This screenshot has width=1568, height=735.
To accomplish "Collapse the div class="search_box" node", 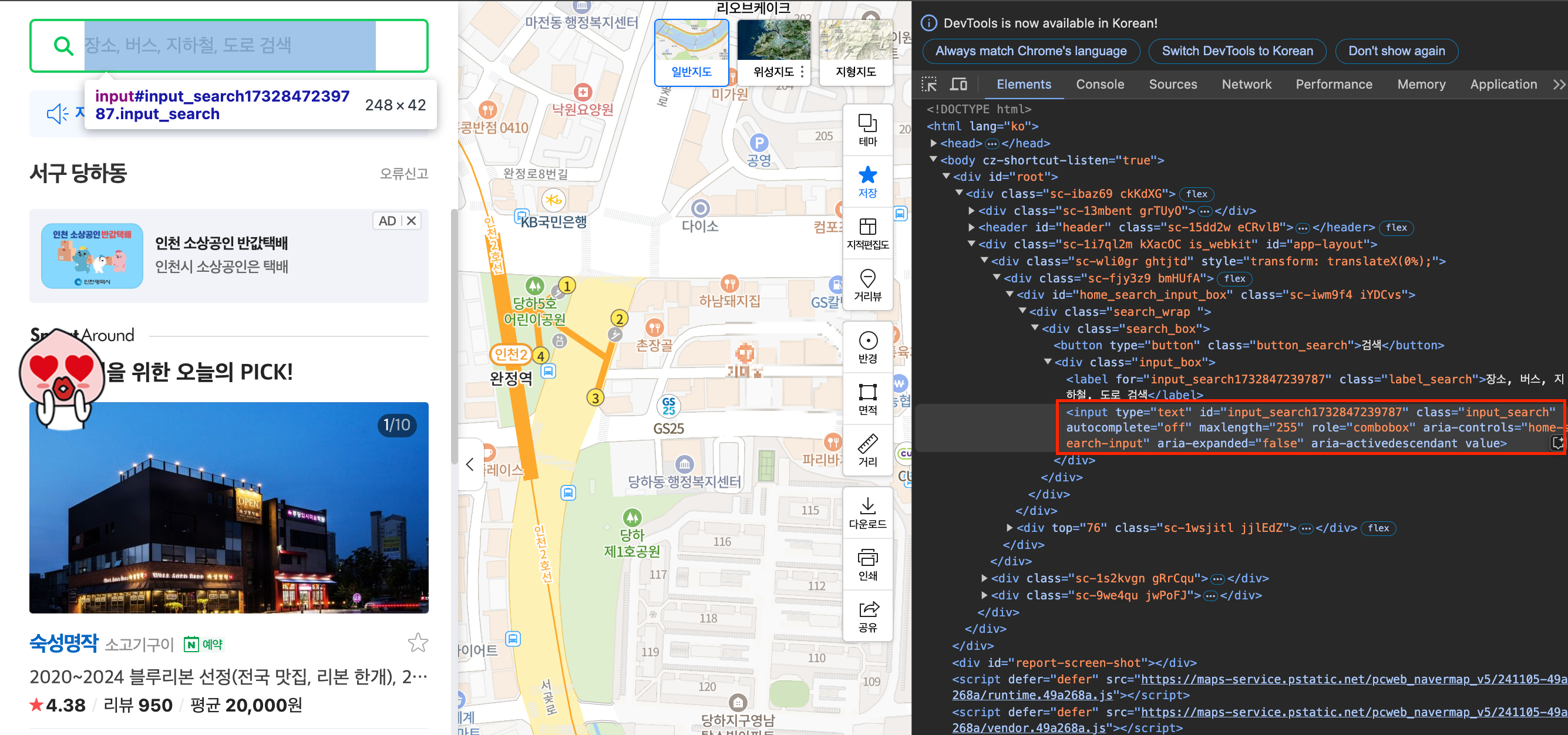I will (1035, 328).
